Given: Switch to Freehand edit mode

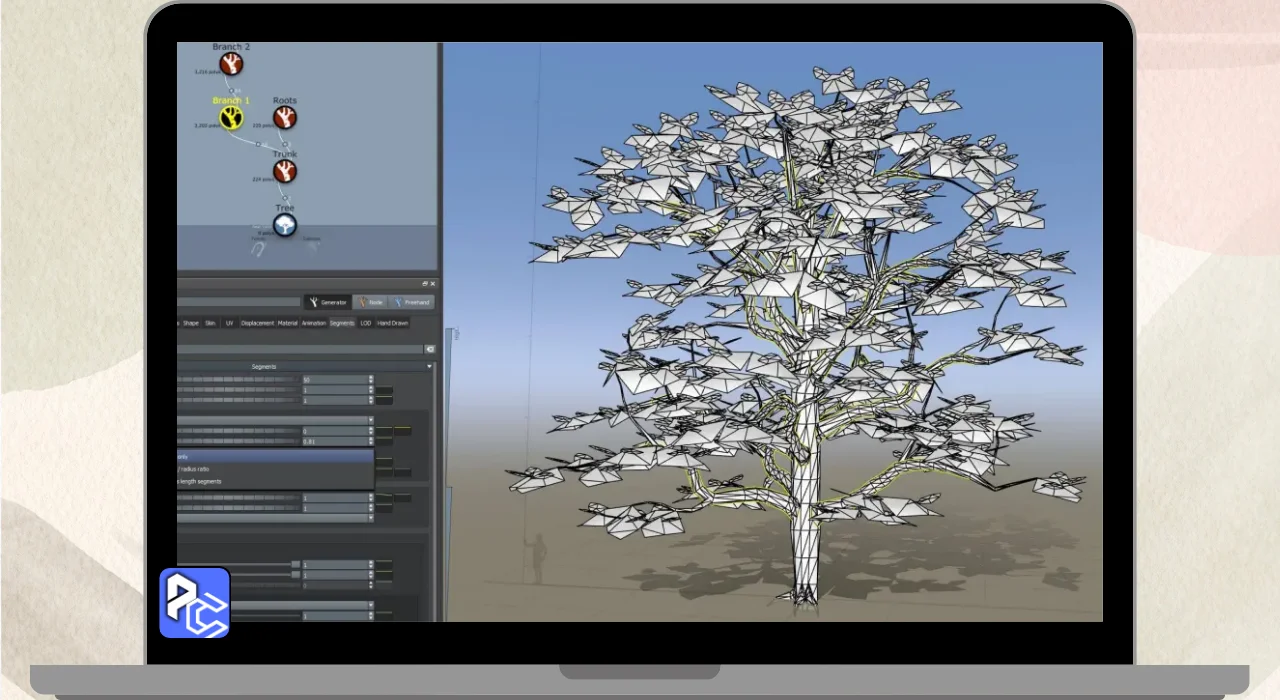Looking at the screenshot, I should tap(411, 302).
